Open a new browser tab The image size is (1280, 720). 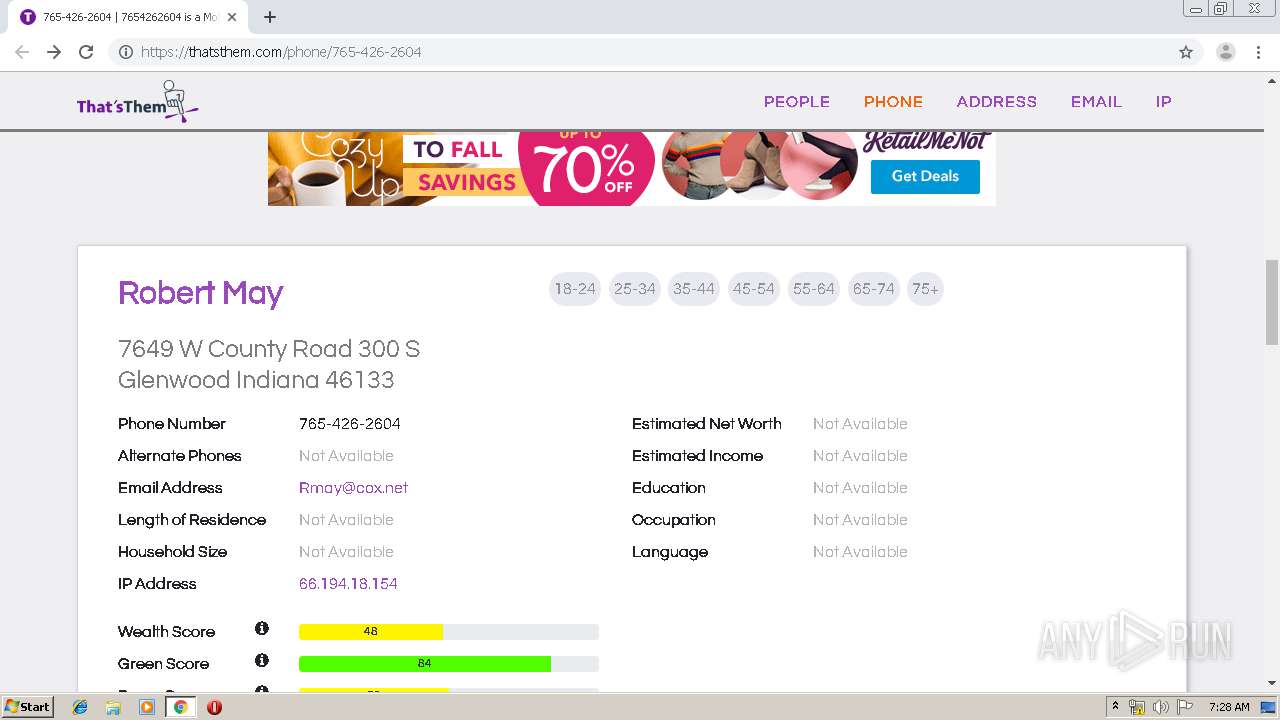(270, 17)
